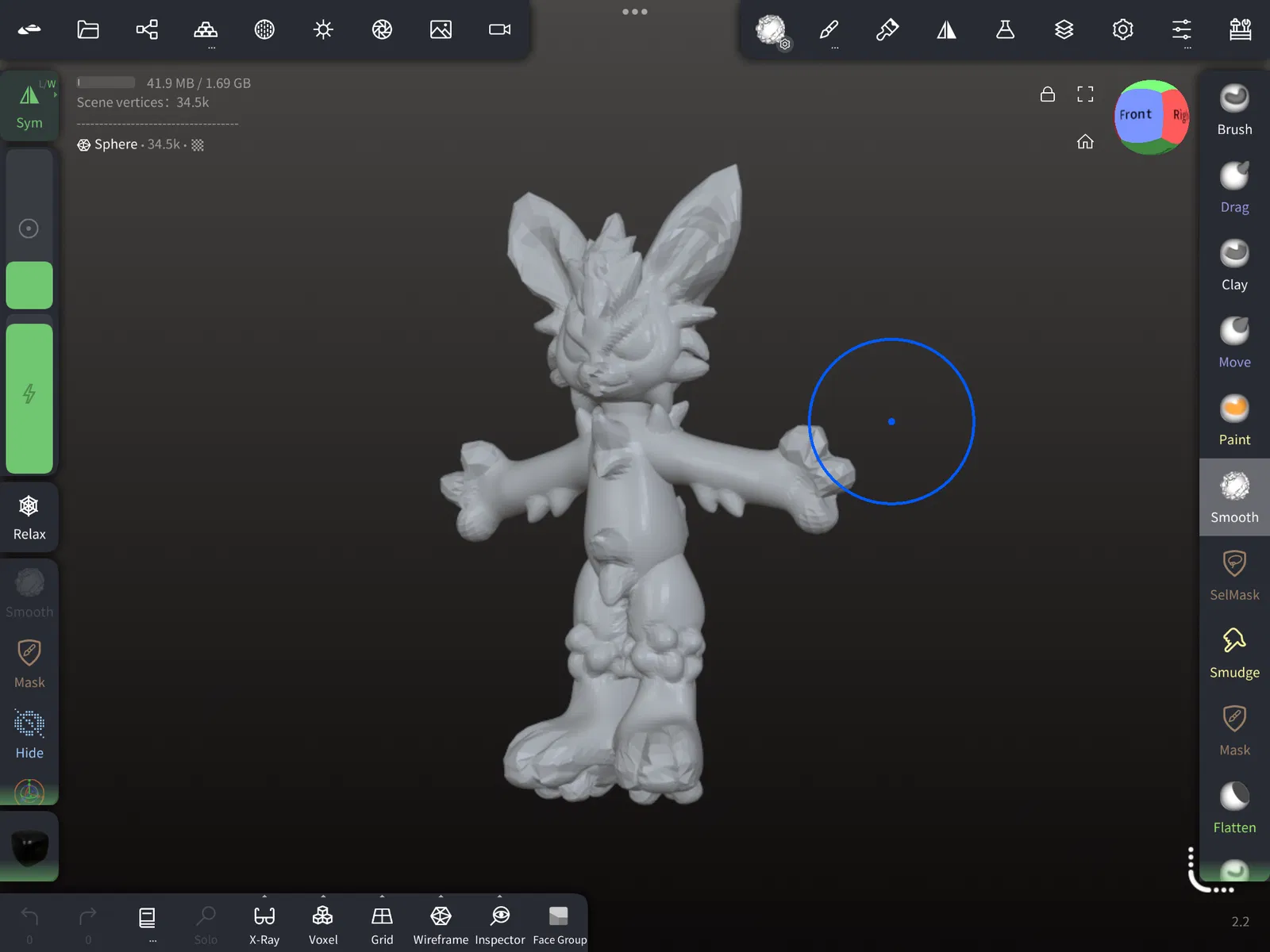Open the Layers stack menu

[x=1064, y=30]
